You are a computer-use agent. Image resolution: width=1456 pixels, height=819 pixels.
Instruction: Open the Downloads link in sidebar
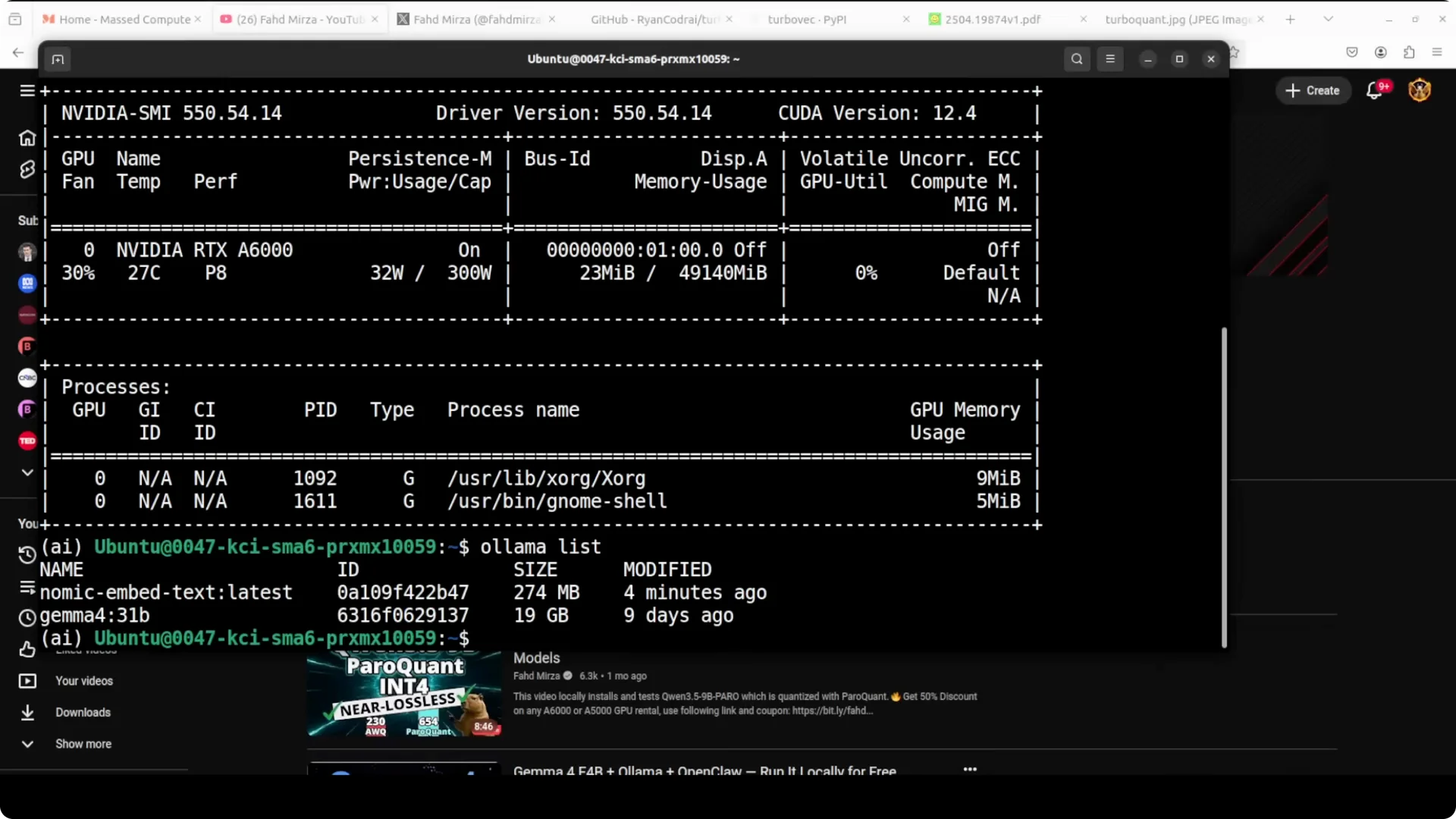pyautogui.click(x=83, y=713)
